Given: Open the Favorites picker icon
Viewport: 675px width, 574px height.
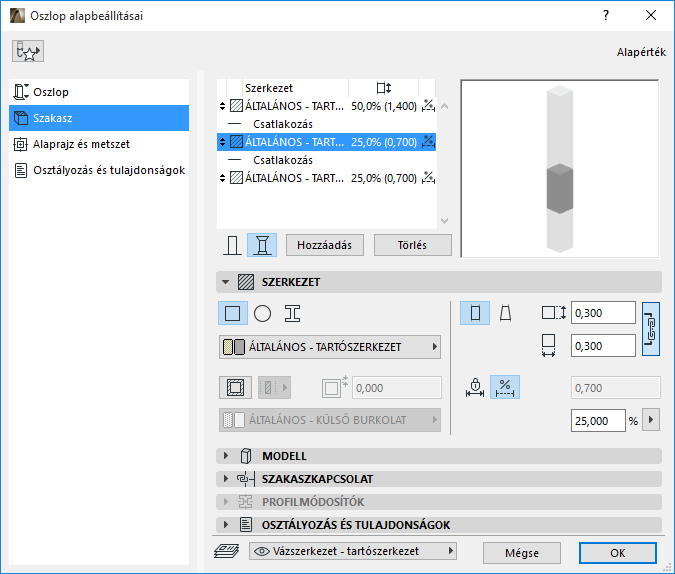Looking at the screenshot, I should [28, 51].
